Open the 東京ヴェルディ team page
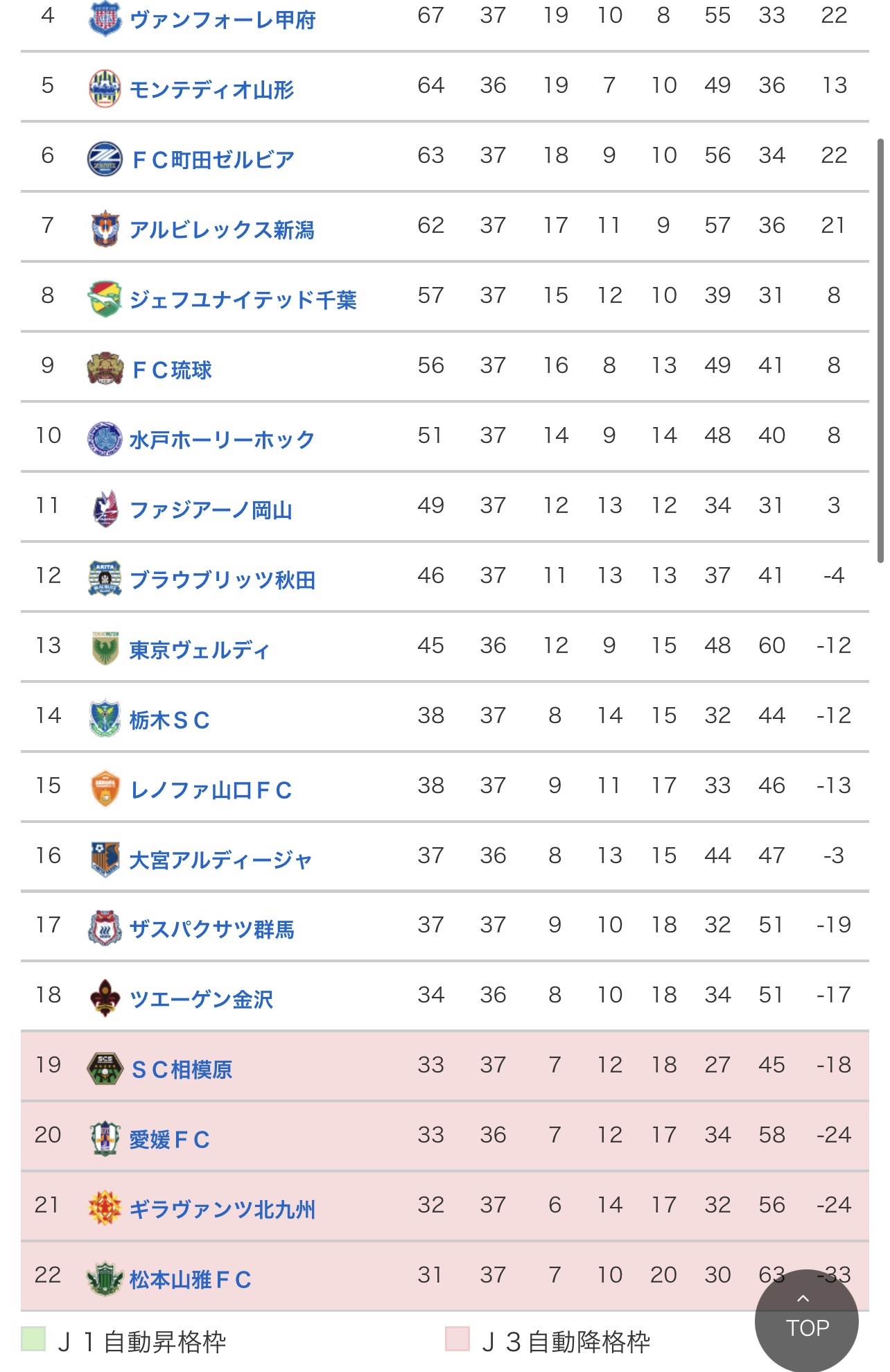This screenshot has width=890, height=1372. tap(200, 650)
